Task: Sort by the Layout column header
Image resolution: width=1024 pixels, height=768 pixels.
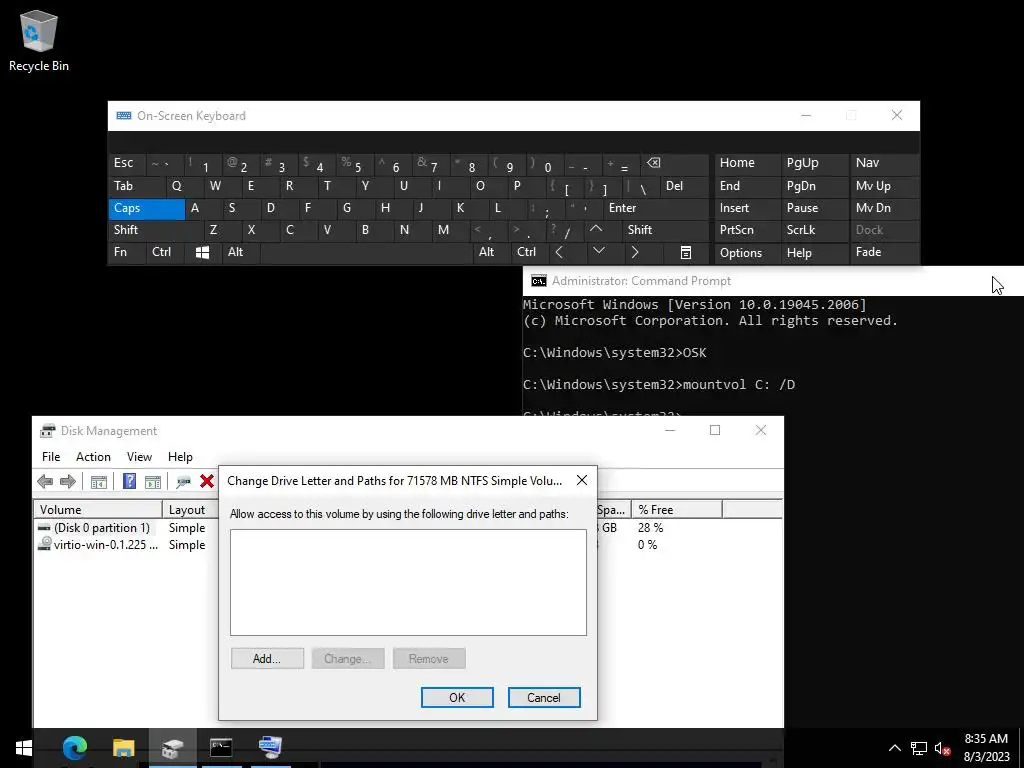Action: coord(189,509)
